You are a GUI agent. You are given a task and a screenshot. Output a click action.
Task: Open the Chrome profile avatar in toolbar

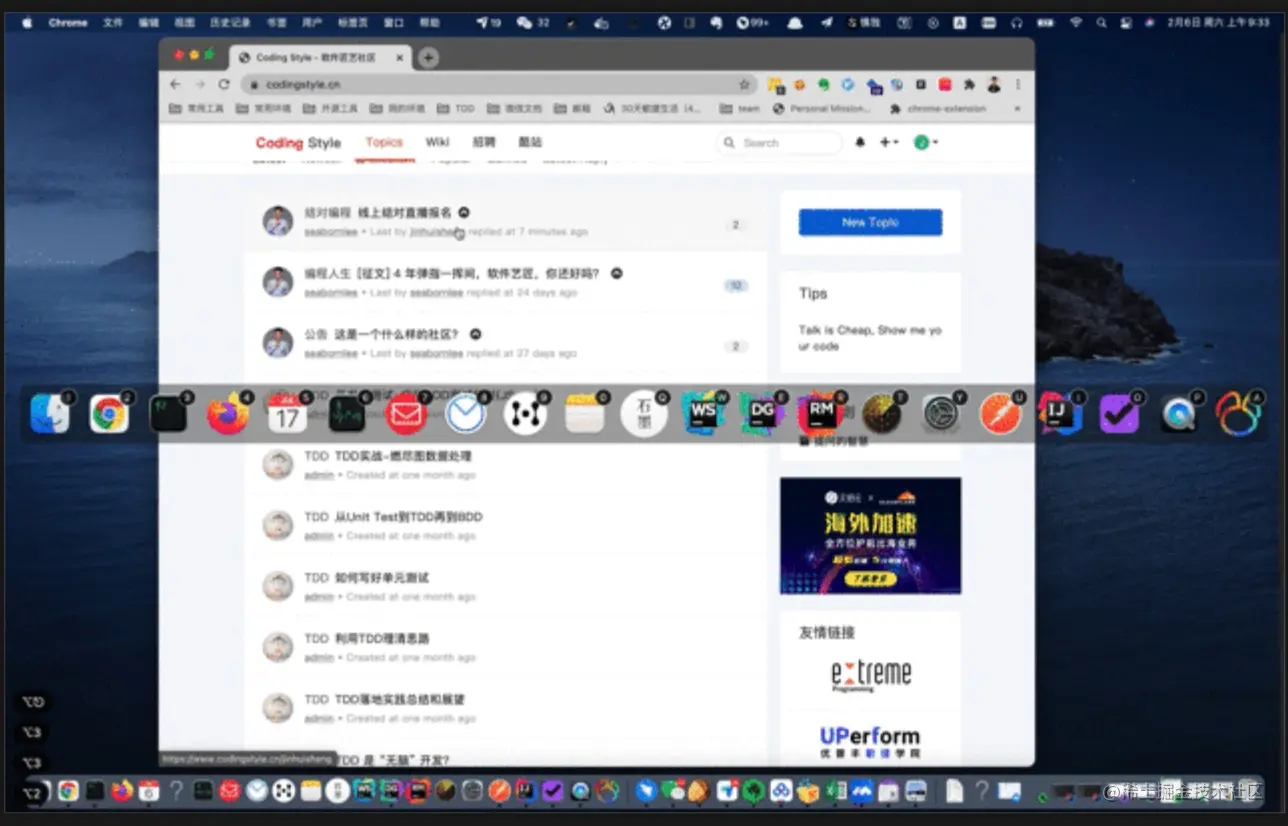pyautogui.click(x=994, y=85)
